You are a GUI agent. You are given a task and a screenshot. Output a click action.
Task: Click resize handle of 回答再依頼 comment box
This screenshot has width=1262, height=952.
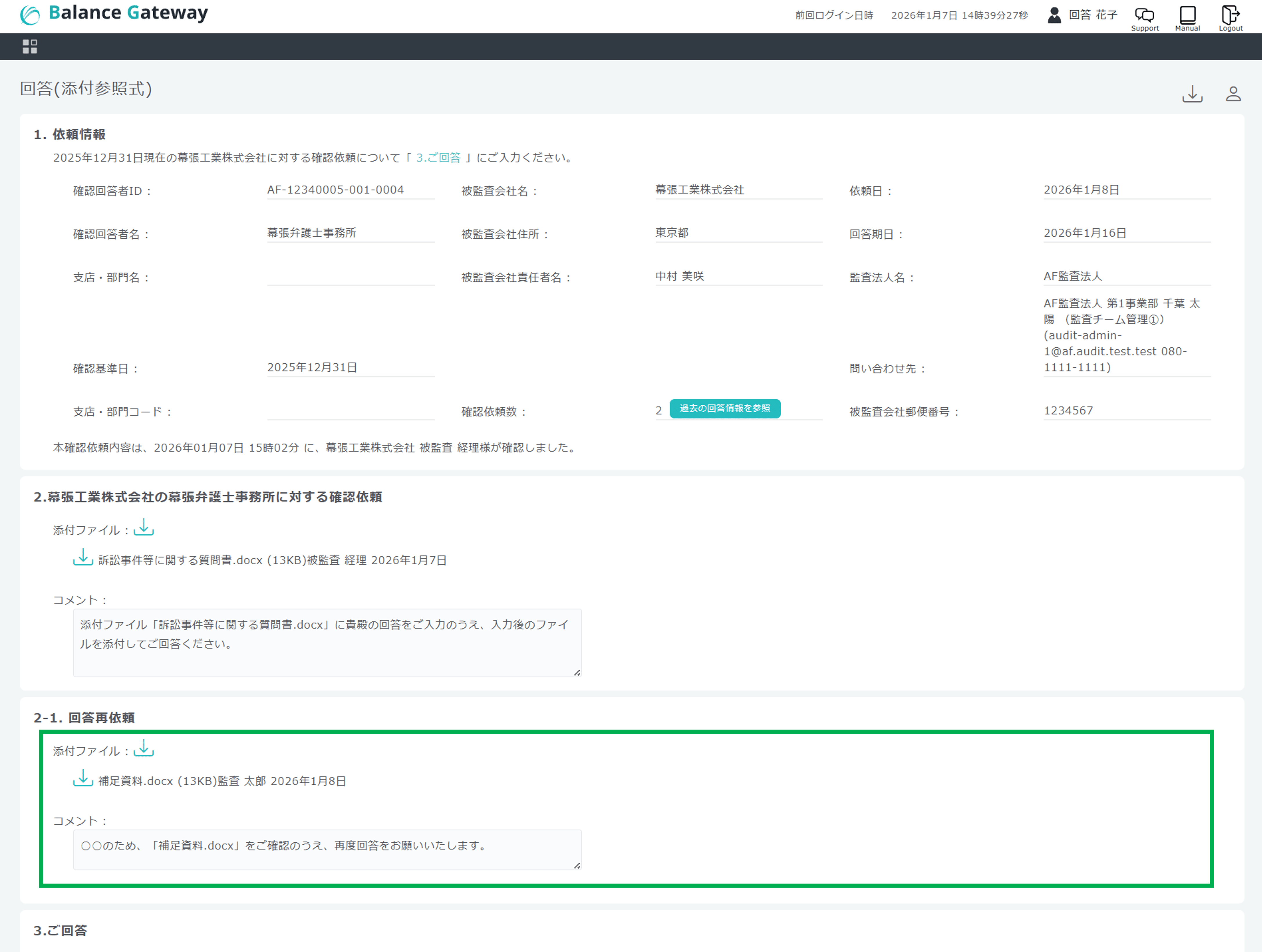(577, 866)
